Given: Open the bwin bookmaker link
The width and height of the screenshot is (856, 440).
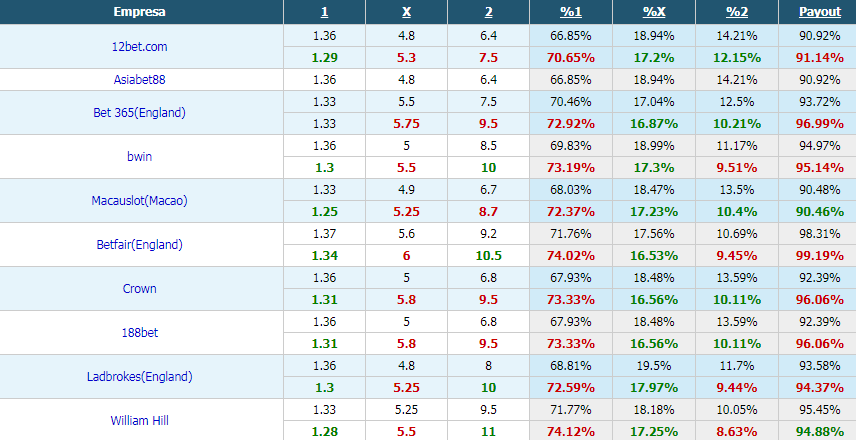Looking at the screenshot, I should pyautogui.click(x=139, y=157).
